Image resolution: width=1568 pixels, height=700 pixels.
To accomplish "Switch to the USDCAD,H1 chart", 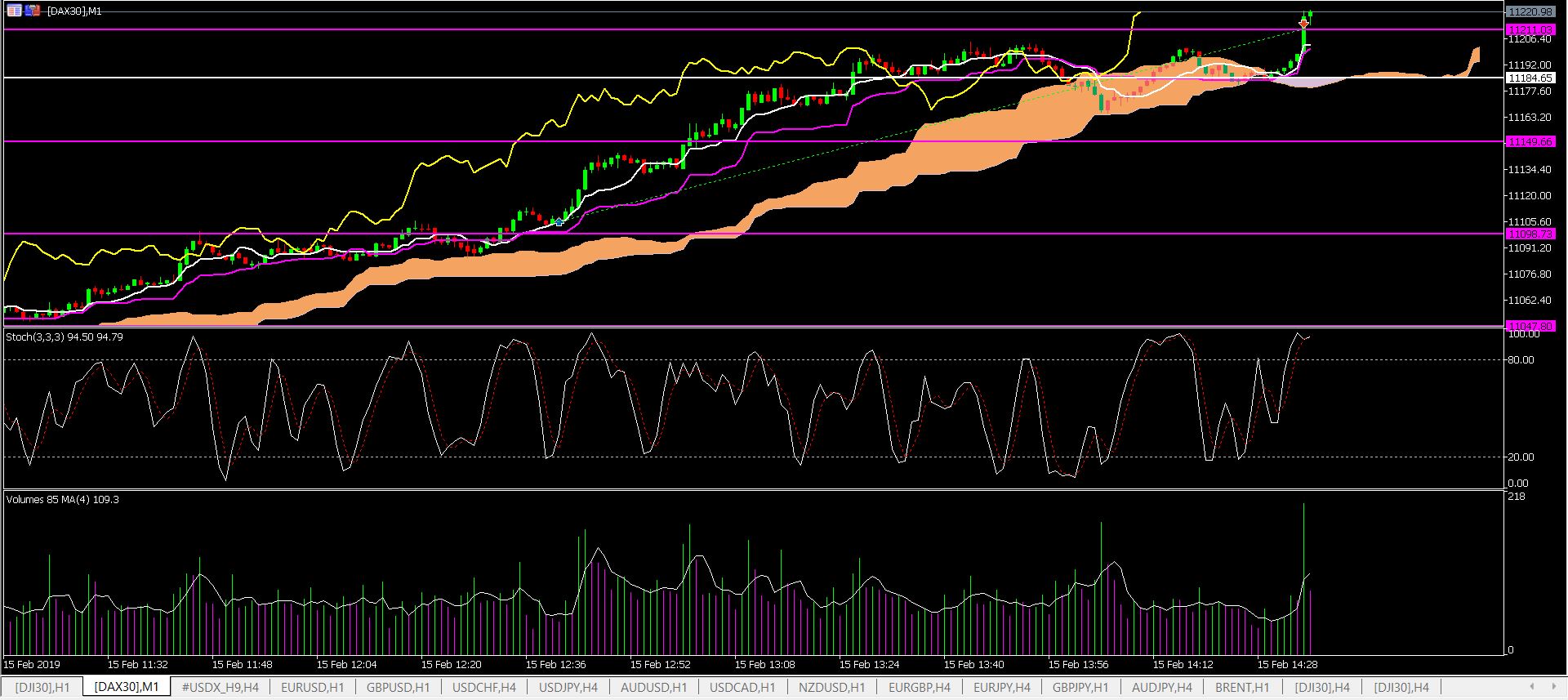I will click(742, 687).
